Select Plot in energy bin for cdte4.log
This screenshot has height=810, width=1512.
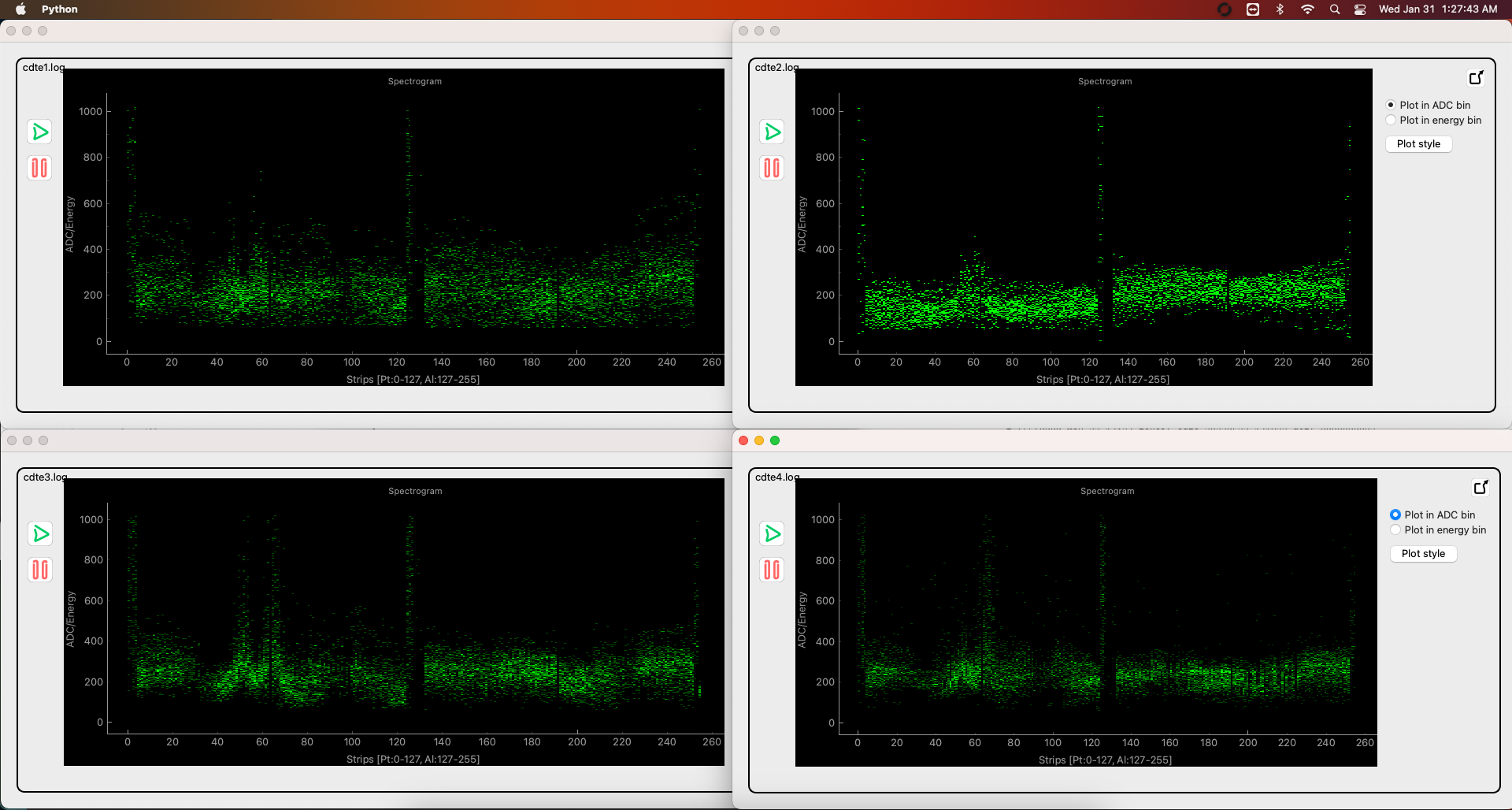point(1438,529)
